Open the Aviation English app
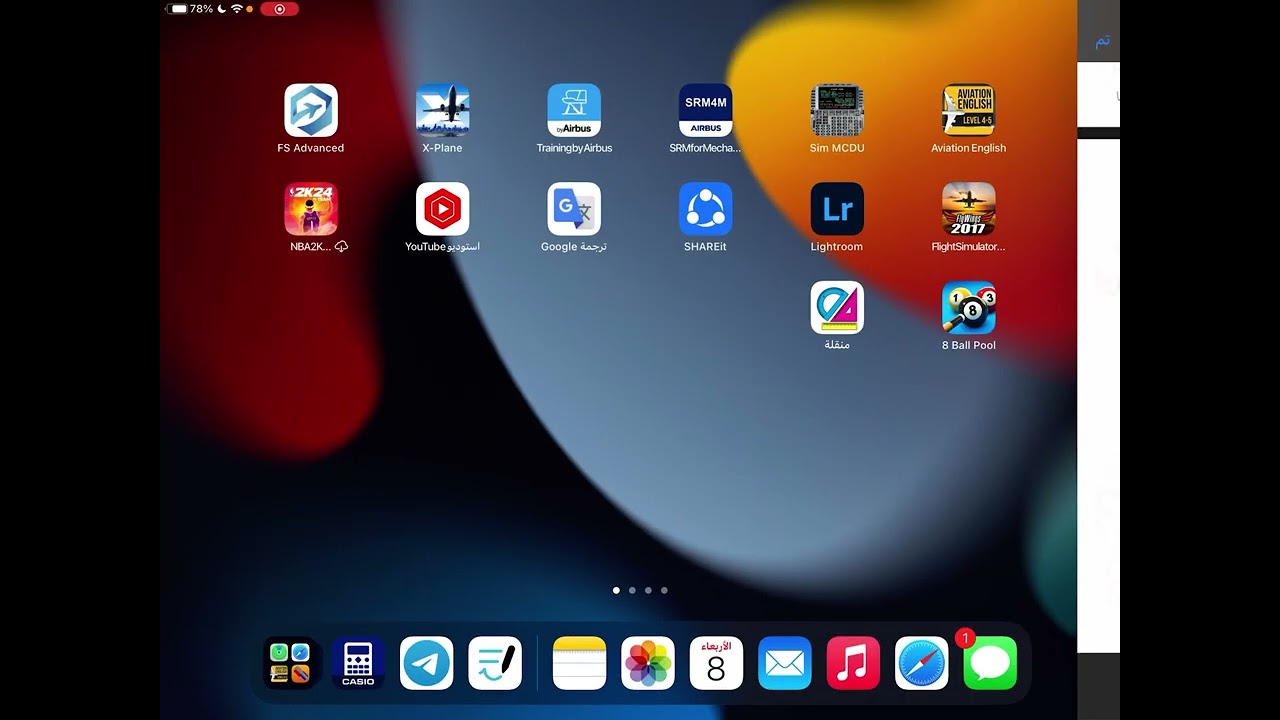Viewport: 1280px width, 720px height. point(968,110)
